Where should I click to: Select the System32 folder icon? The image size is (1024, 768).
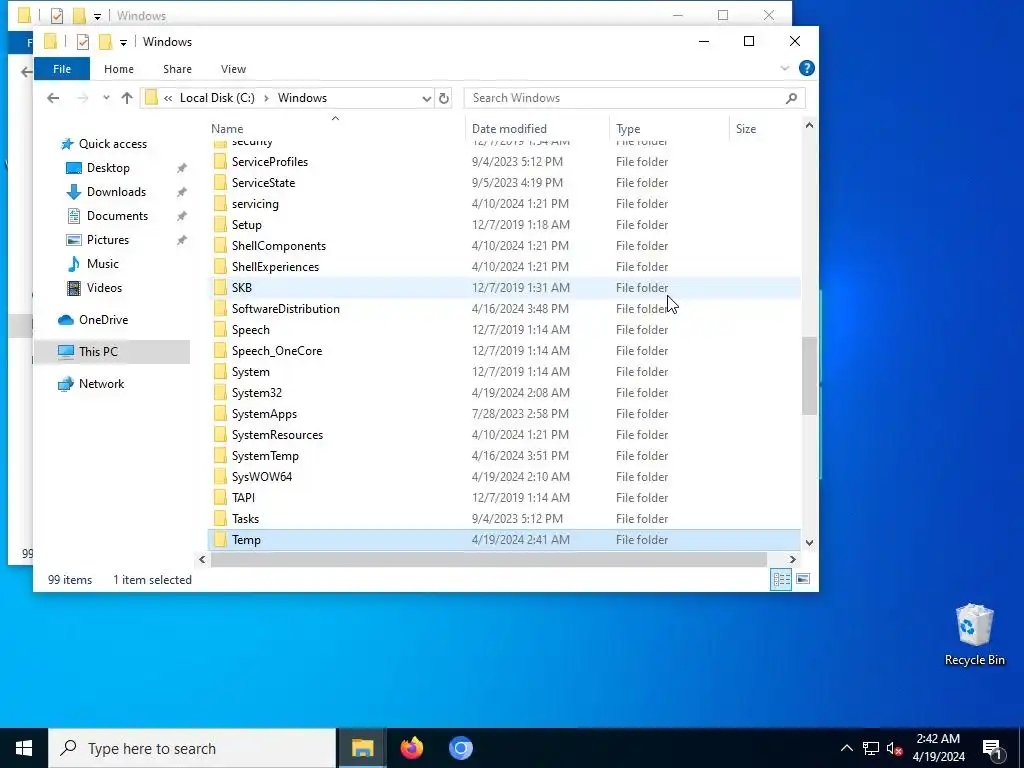click(x=221, y=392)
